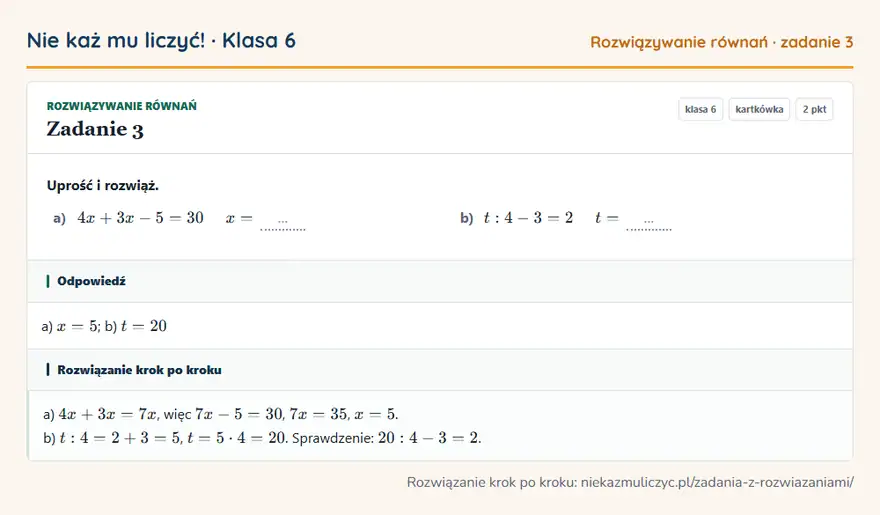The height and width of the screenshot is (515, 880).
Task: Click the instruction 'Uprość i rozwiąż.'
Action: pyautogui.click(x=103, y=186)
